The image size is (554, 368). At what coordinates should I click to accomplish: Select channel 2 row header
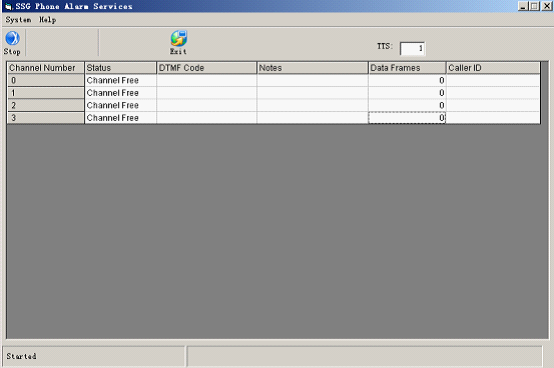[46, 105]
